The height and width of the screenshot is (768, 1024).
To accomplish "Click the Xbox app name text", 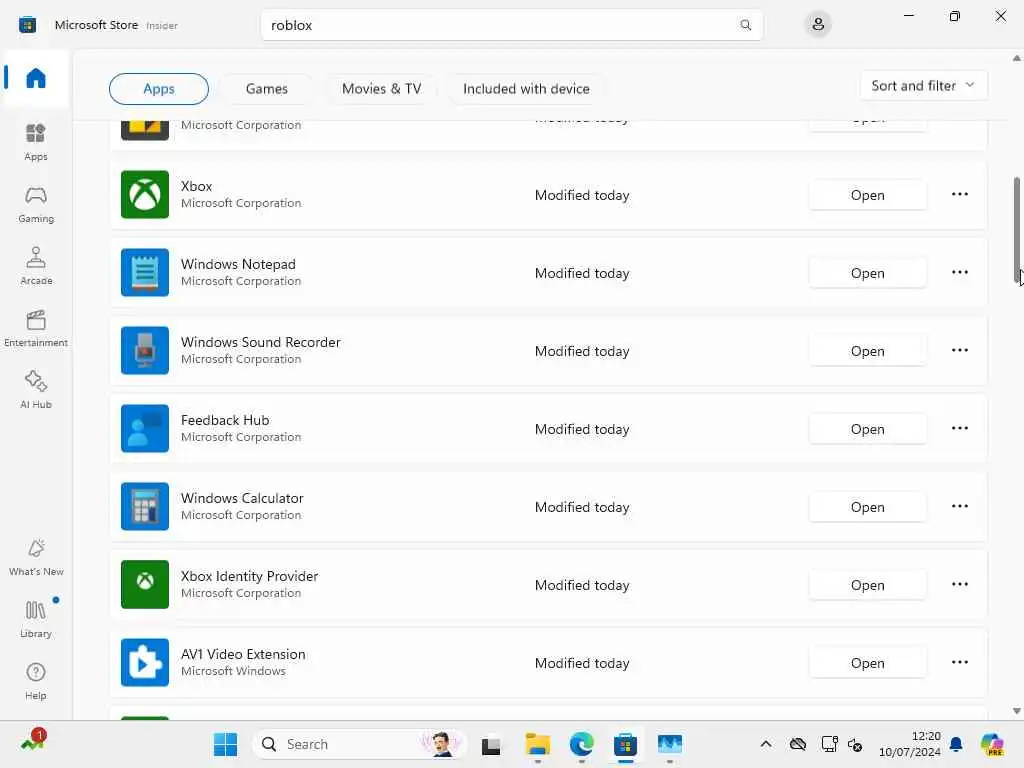I will coord(197,186).
